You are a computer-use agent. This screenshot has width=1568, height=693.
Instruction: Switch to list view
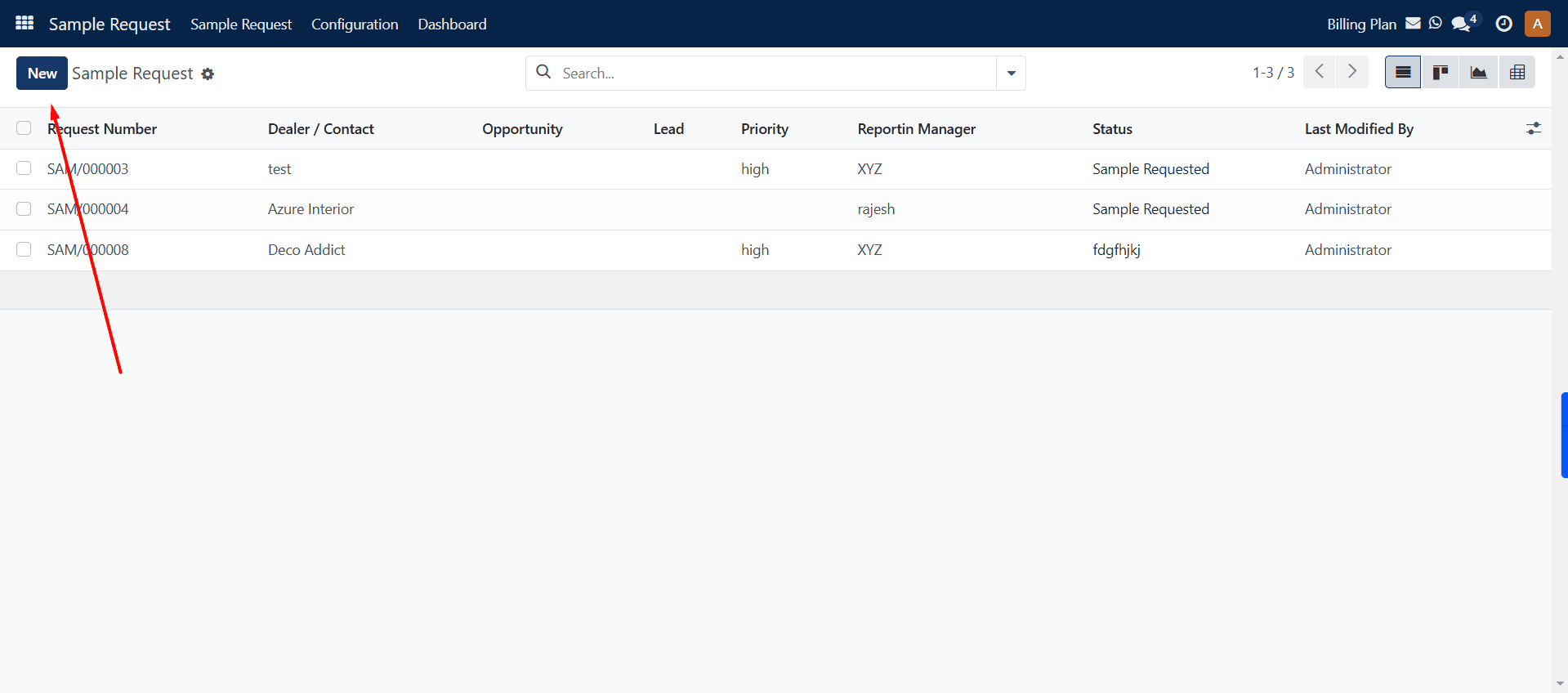[1403, 72]
